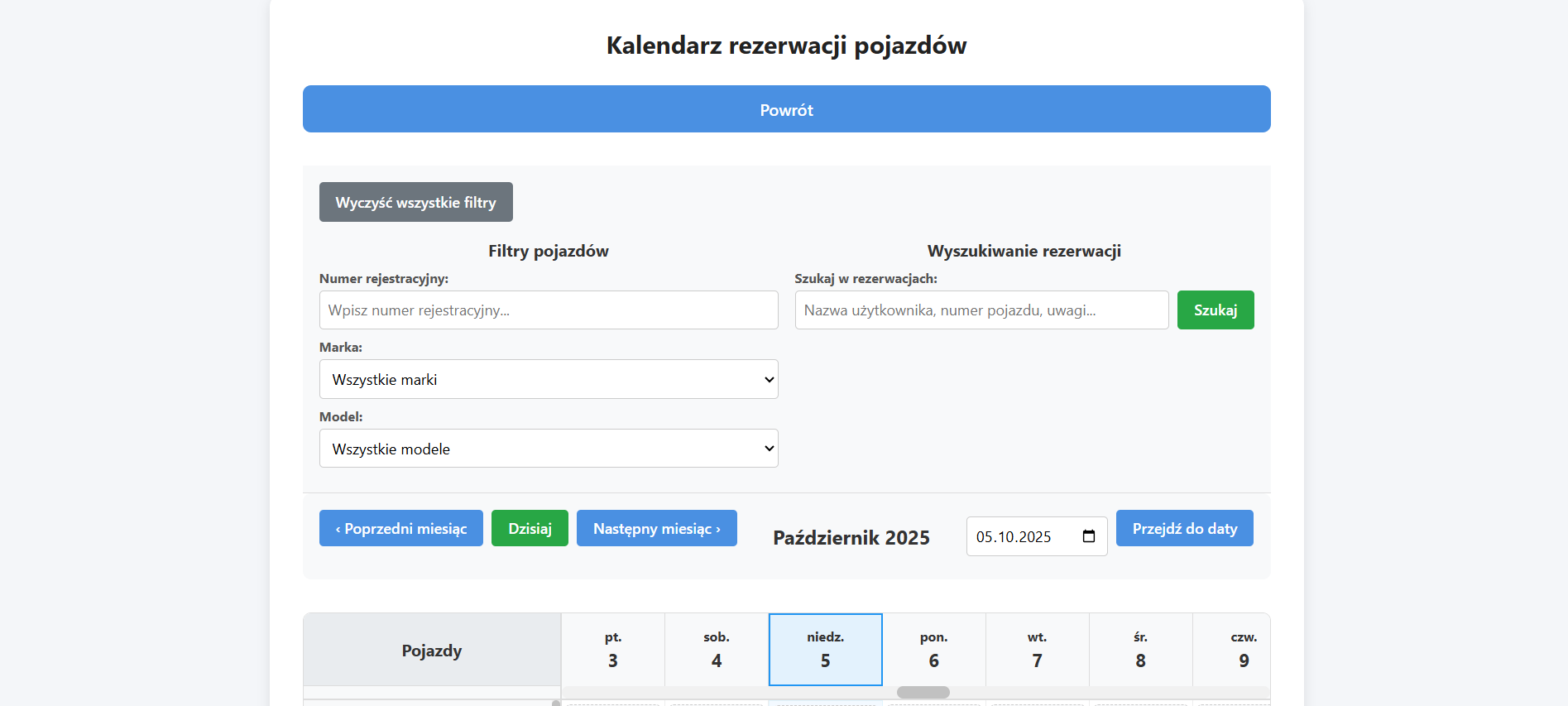The image size is (1568, 706).
Task: Select Tuesday 7 column header
Action: coord(1037,650)
